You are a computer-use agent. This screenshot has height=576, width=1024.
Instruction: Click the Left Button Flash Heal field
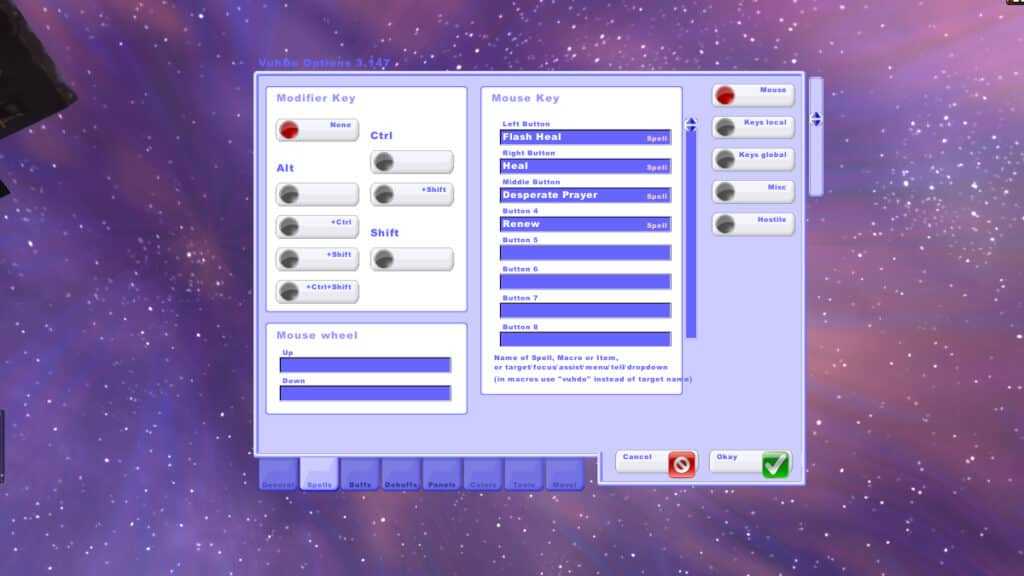tap(585, 137)
